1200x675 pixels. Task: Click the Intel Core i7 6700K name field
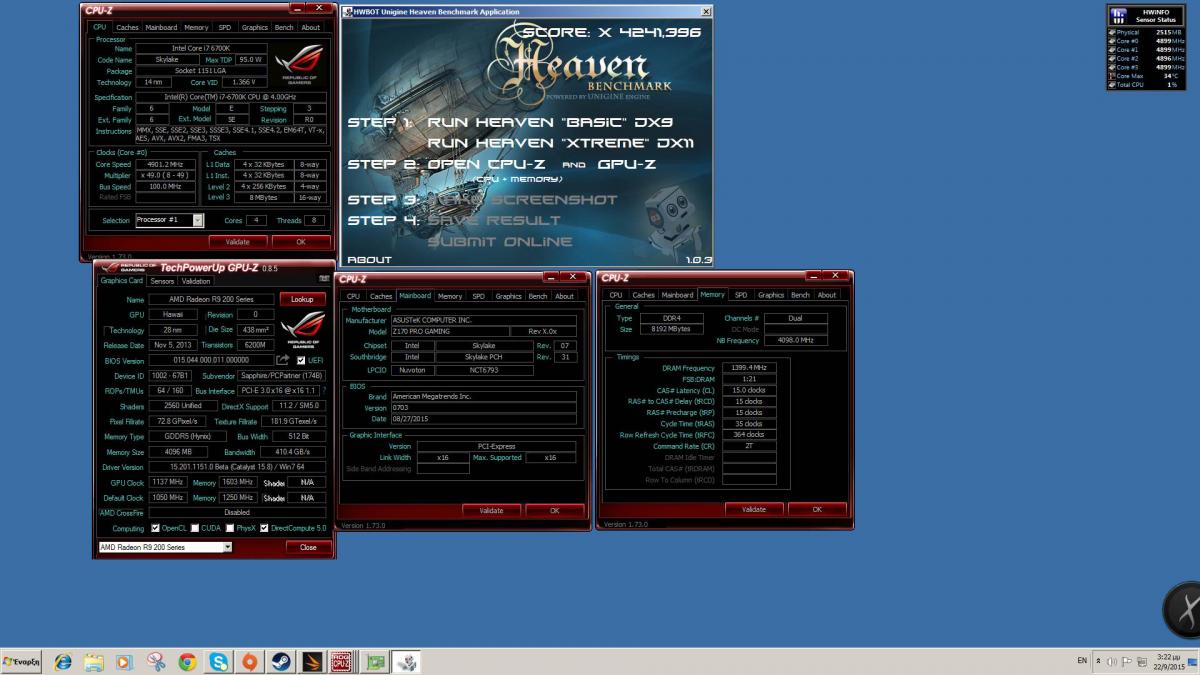tap(202, 48)
